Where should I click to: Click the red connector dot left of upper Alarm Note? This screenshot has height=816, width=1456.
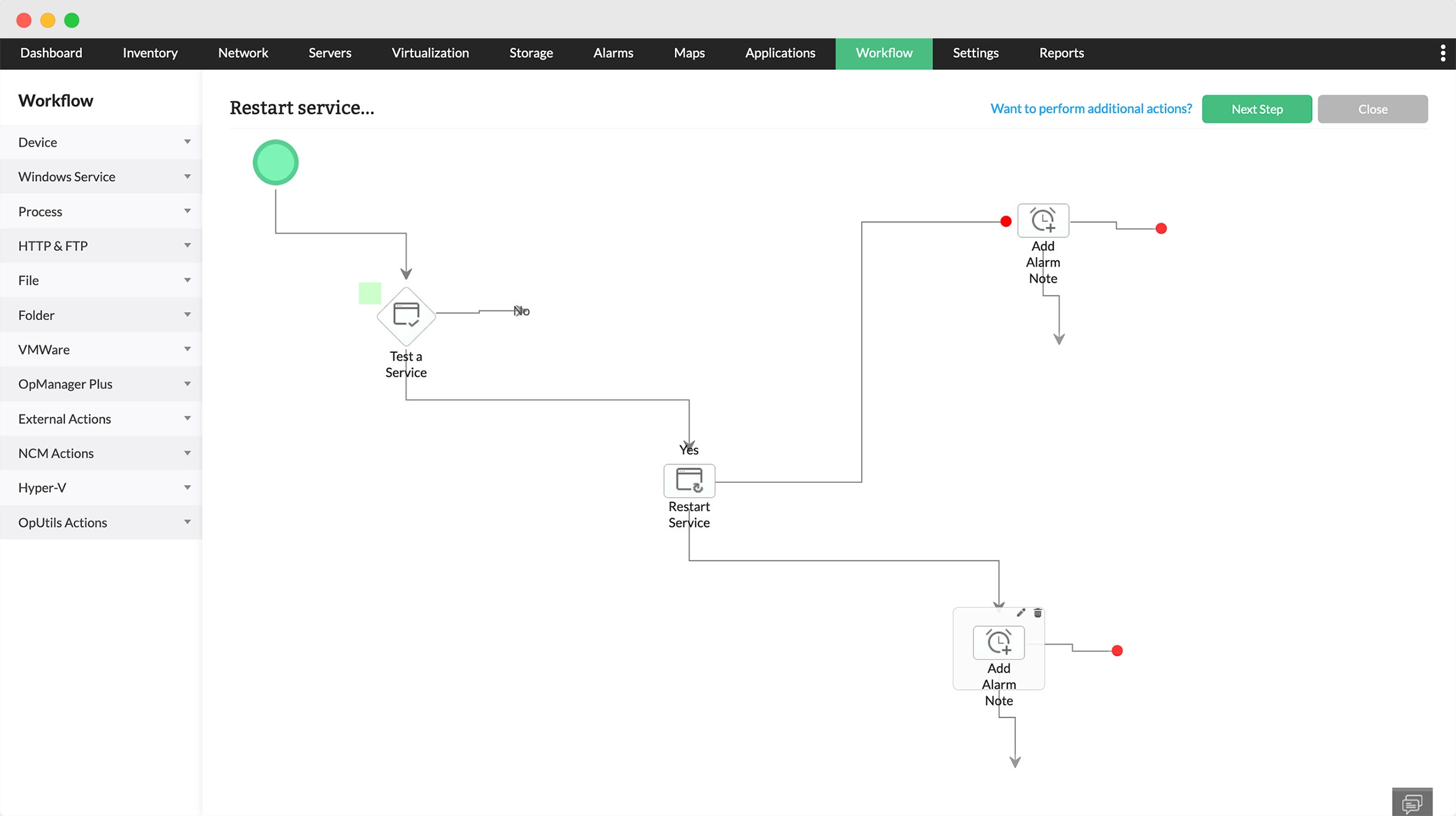[x=1006, y=222]
